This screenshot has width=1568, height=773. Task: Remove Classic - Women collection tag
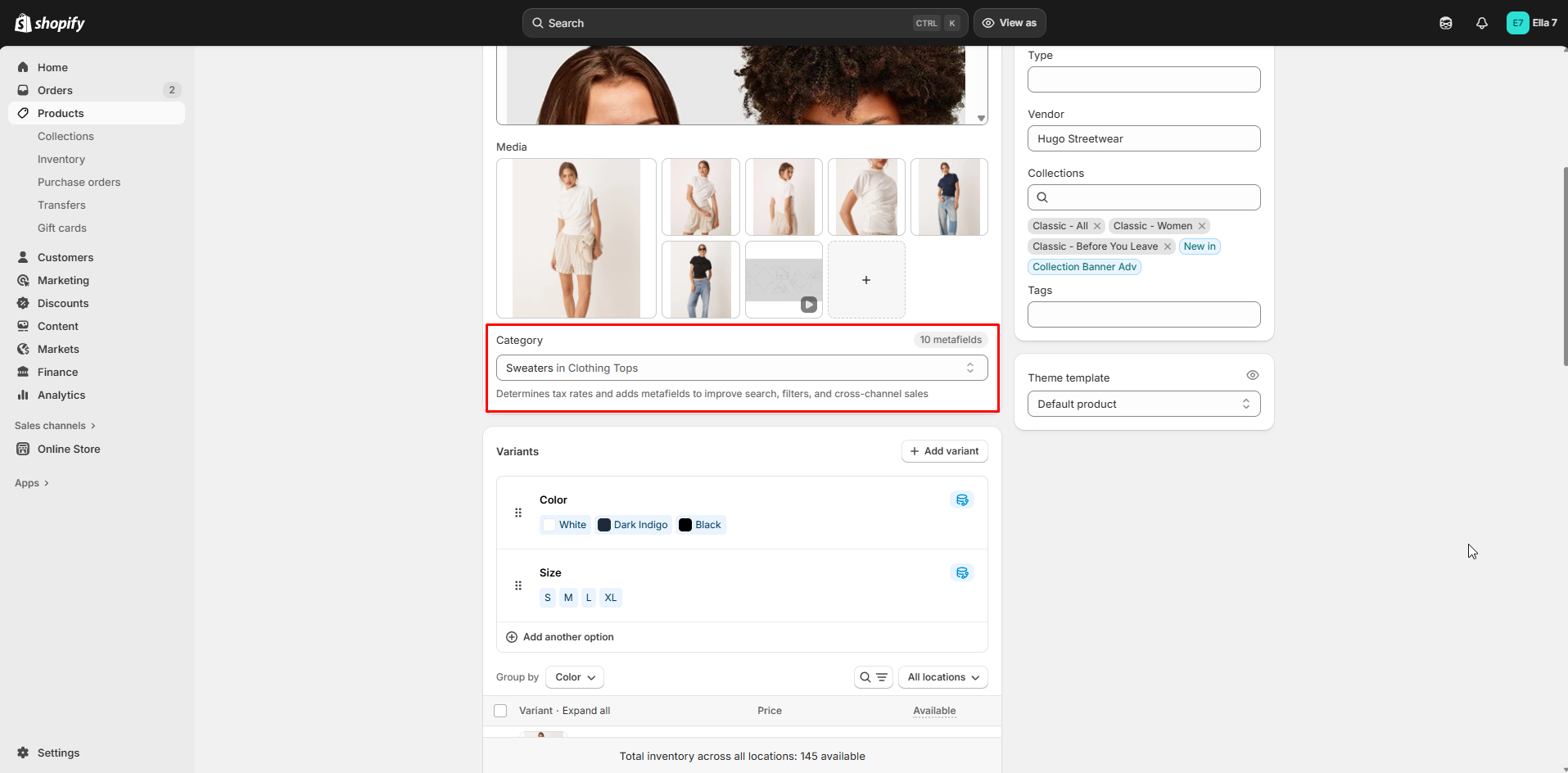pyautogui.click(x=1202, y=226)
